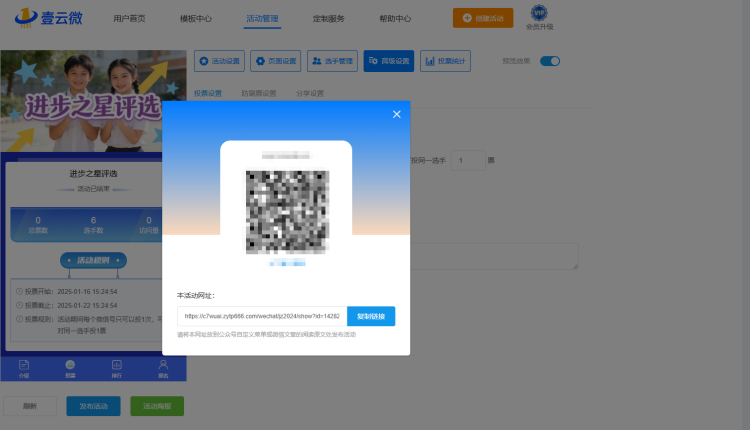Click the 本活动网址 label
The image size is (750, 430).
pos(196,296)
